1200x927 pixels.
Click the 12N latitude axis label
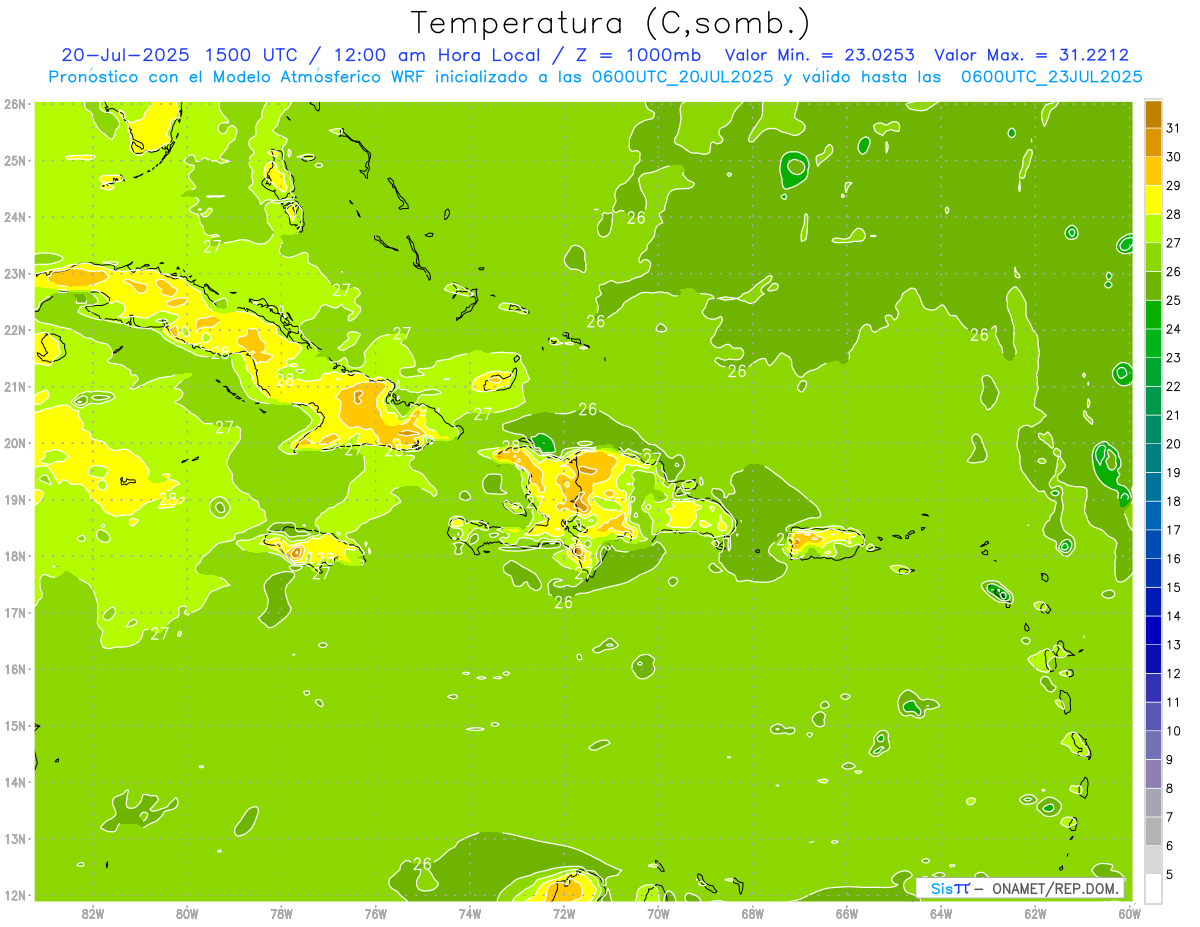(15, 895)
